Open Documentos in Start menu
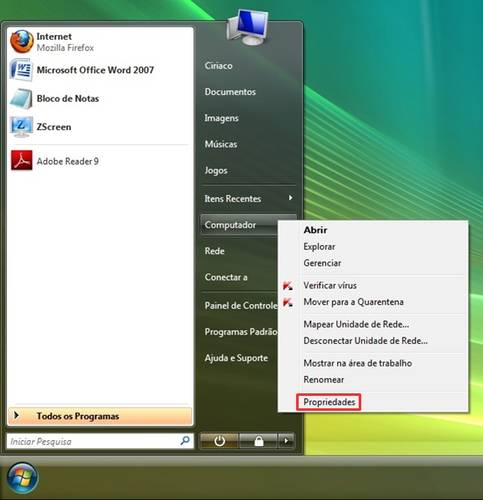 pos(230,92)
